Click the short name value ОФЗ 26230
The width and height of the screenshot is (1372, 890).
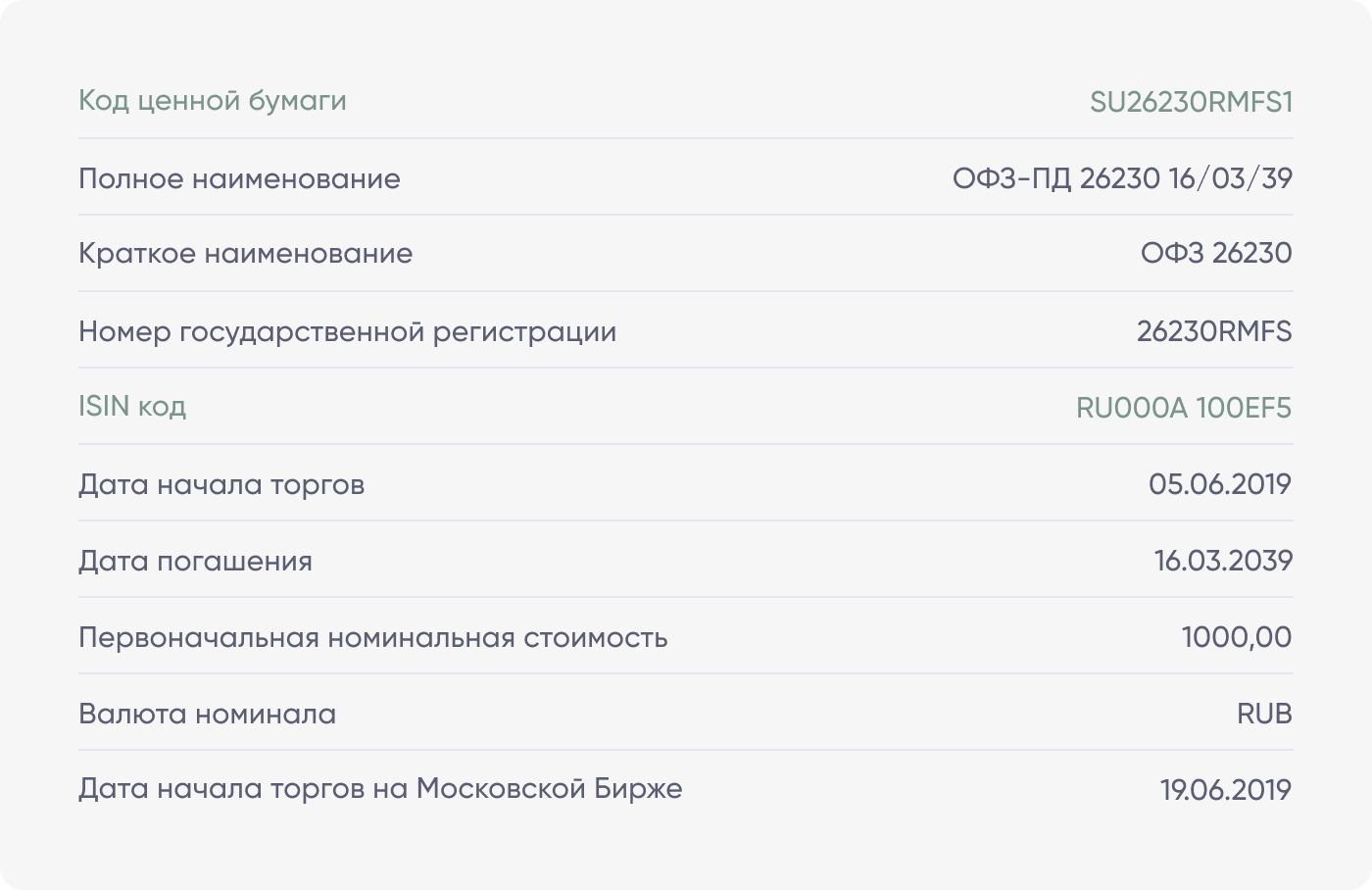pyautogui.click(x=1215, y=254)
